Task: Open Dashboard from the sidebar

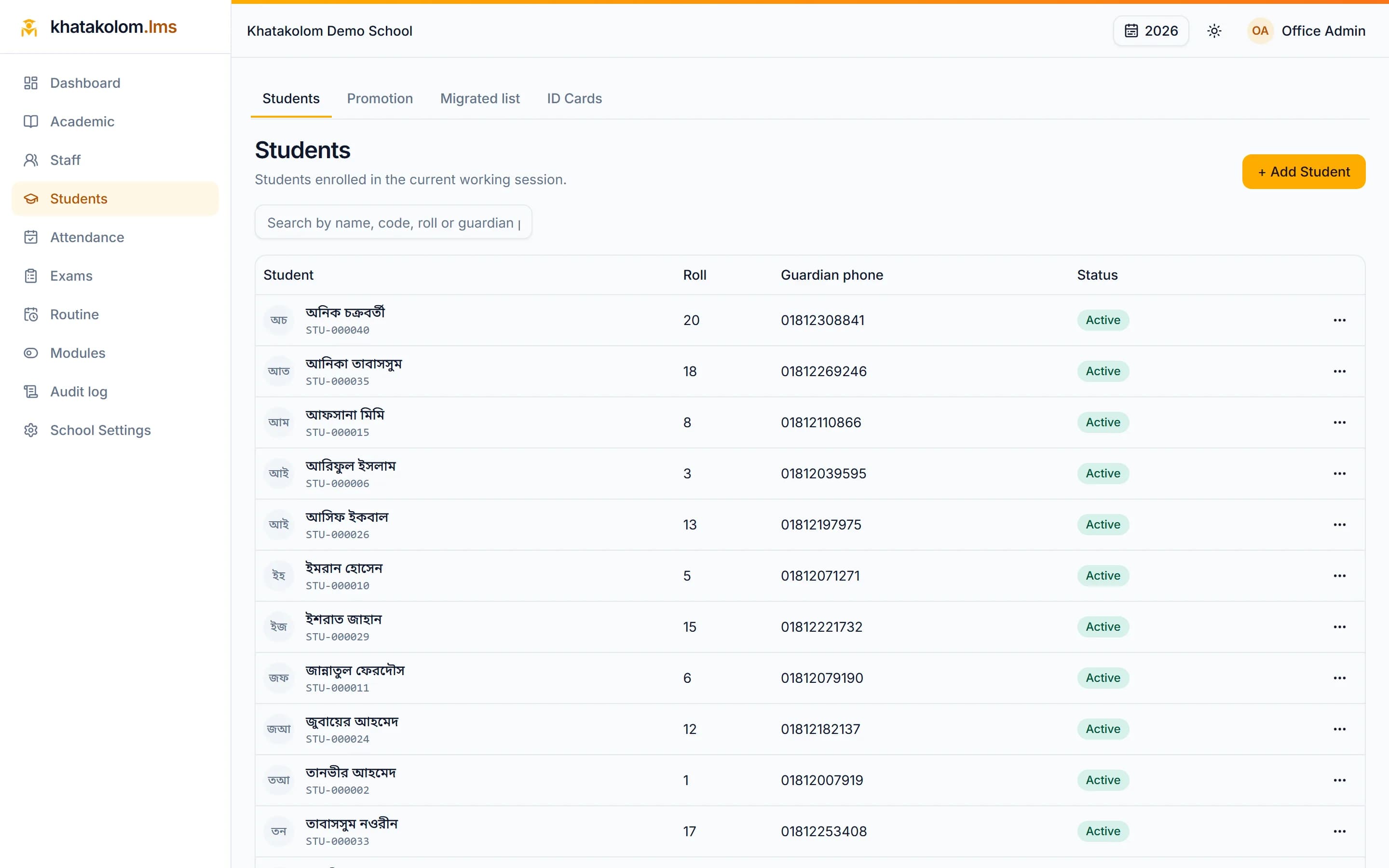Action: point(115,82)
